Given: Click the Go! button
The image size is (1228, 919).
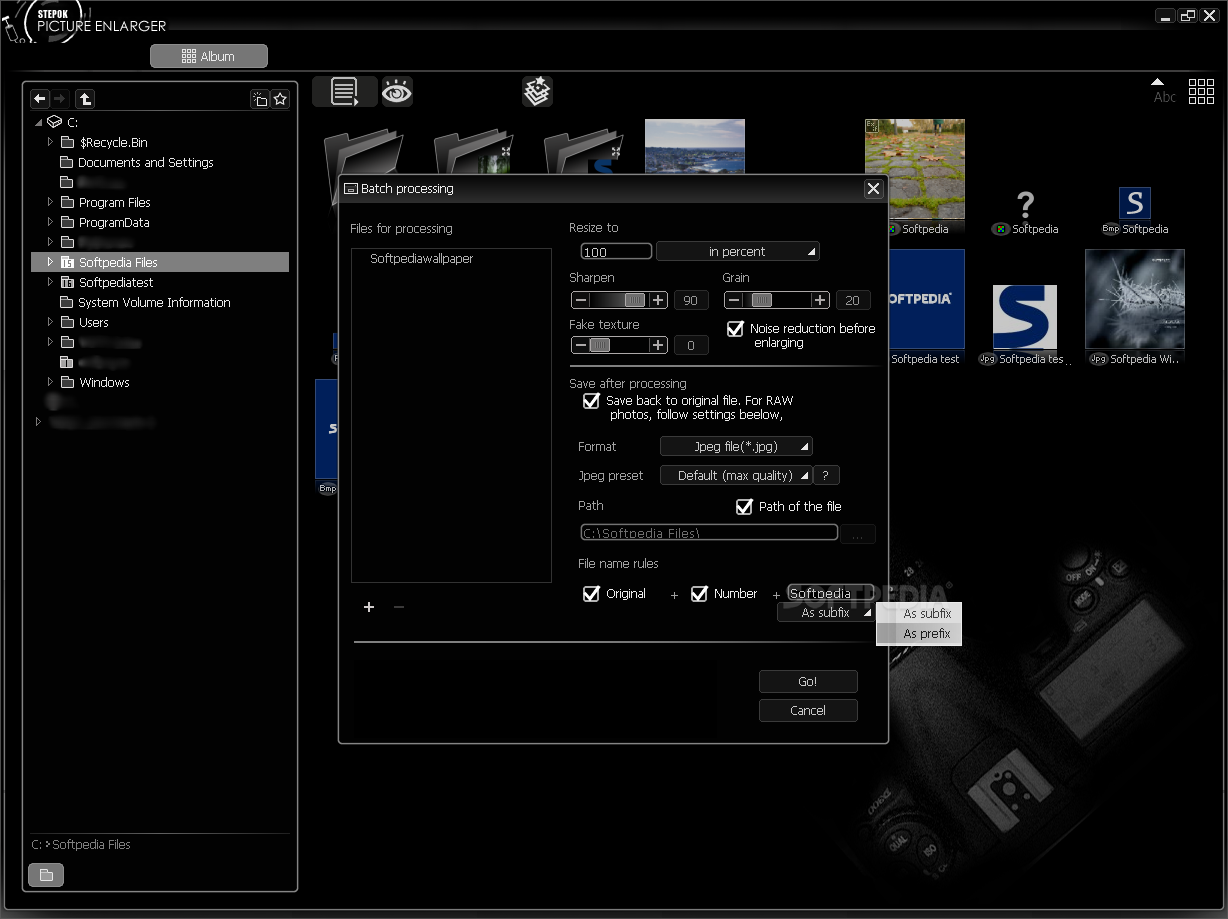Looking at the screenshot, I should pyautogui.click(x=808, y=681).
